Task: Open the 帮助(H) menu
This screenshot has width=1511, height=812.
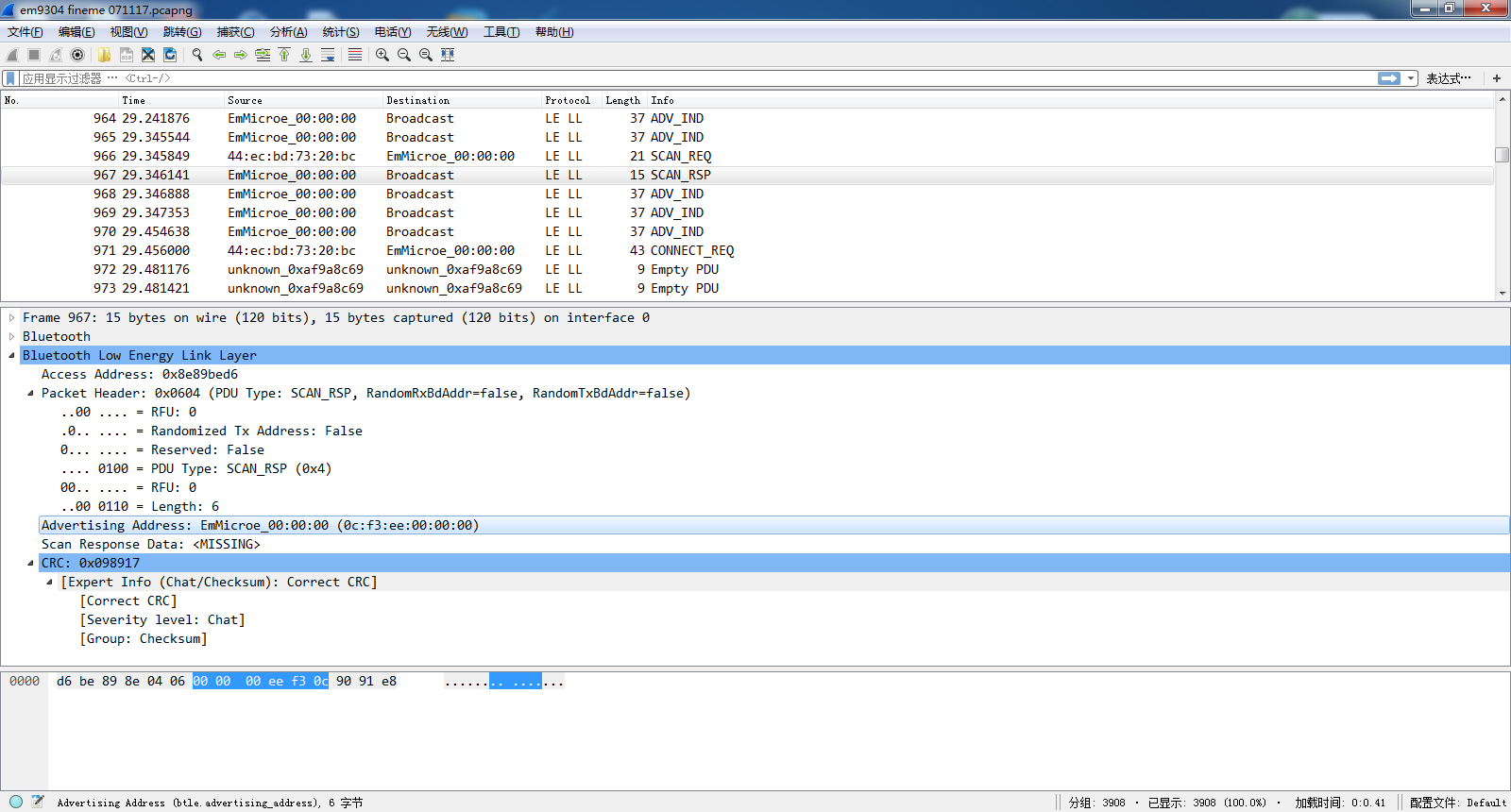Action: click(x=554, y=32)
